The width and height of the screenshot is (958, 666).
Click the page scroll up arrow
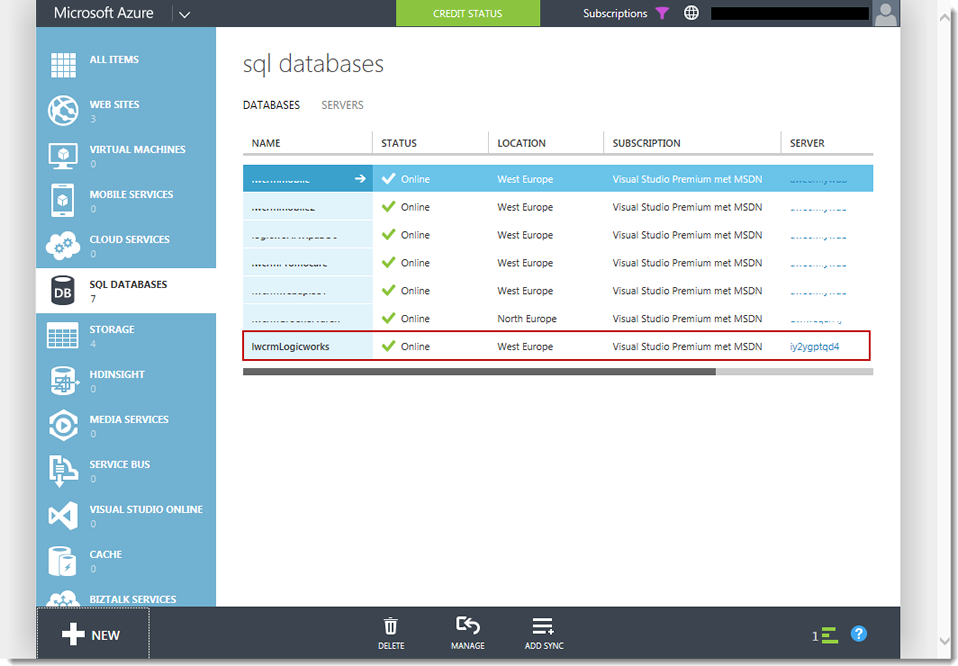point(945,18)
